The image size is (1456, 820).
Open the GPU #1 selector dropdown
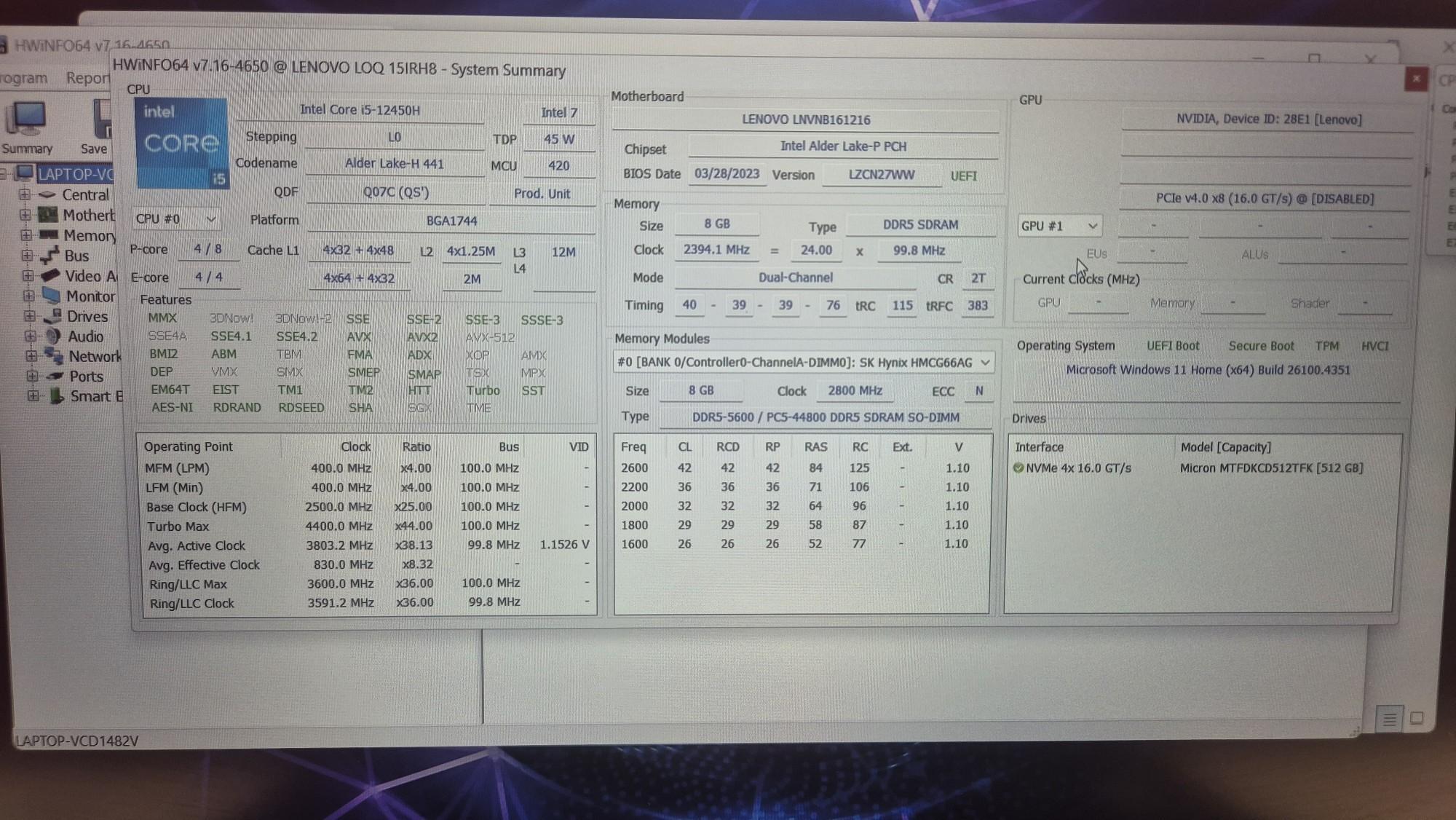(1059, 226)
